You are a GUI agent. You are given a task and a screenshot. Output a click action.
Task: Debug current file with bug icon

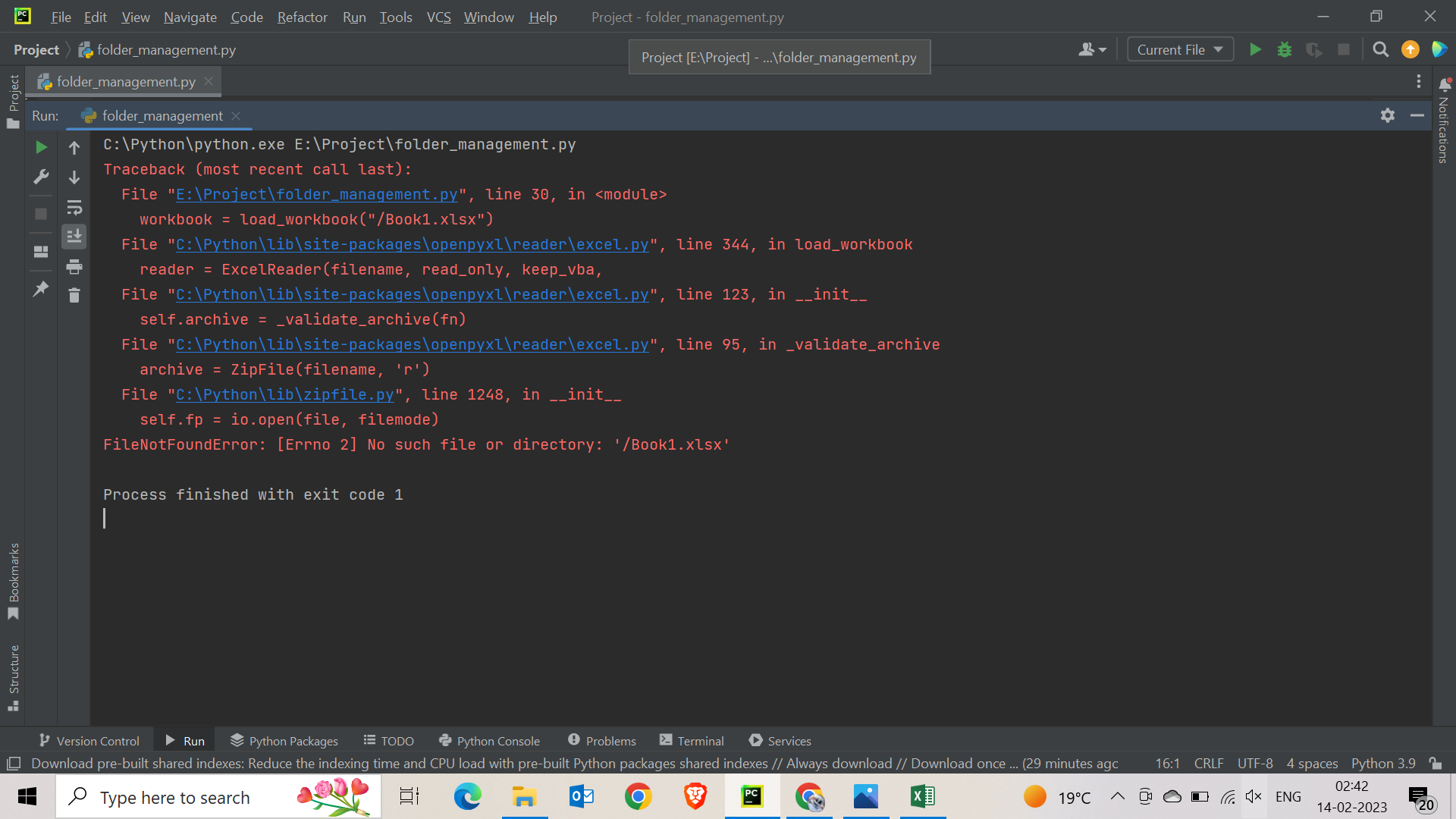pos(1285,49)
